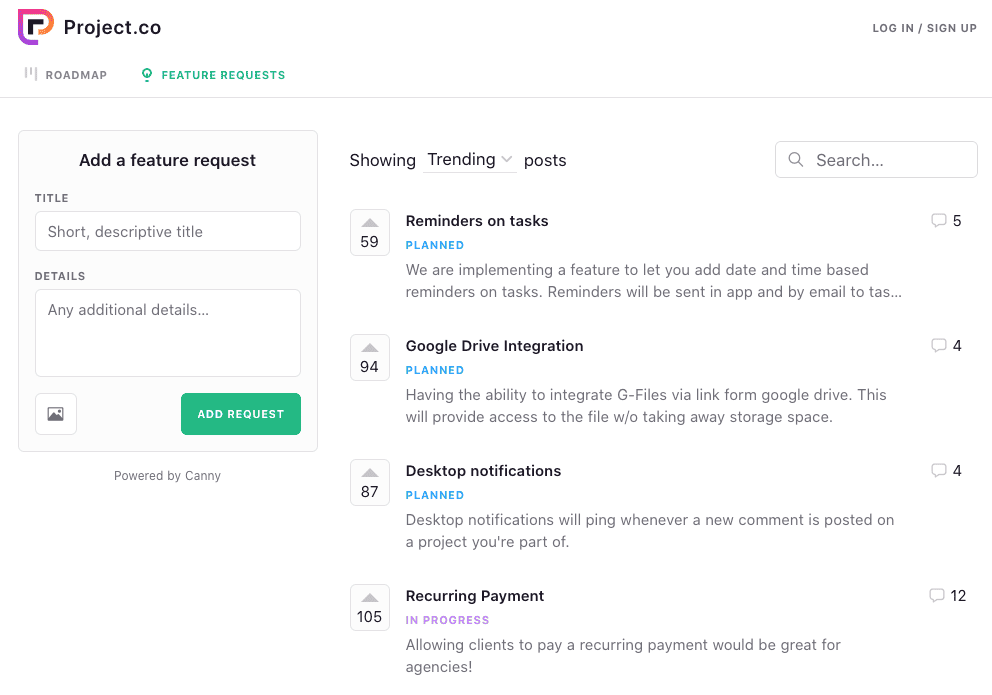Screen dimensions: 992x695
Task: Open the Feature Requests tab
Action: pos(222,75)
